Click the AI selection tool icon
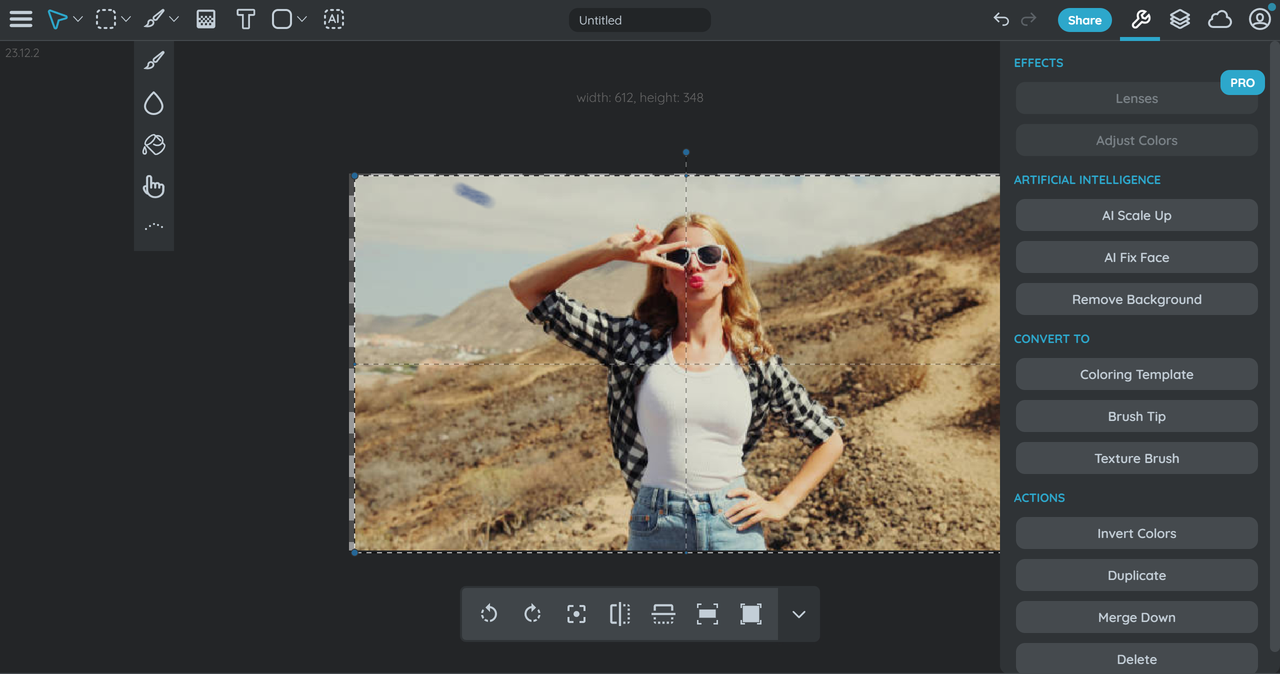This screenshot has width=1280, height=674. click(334, 19)
